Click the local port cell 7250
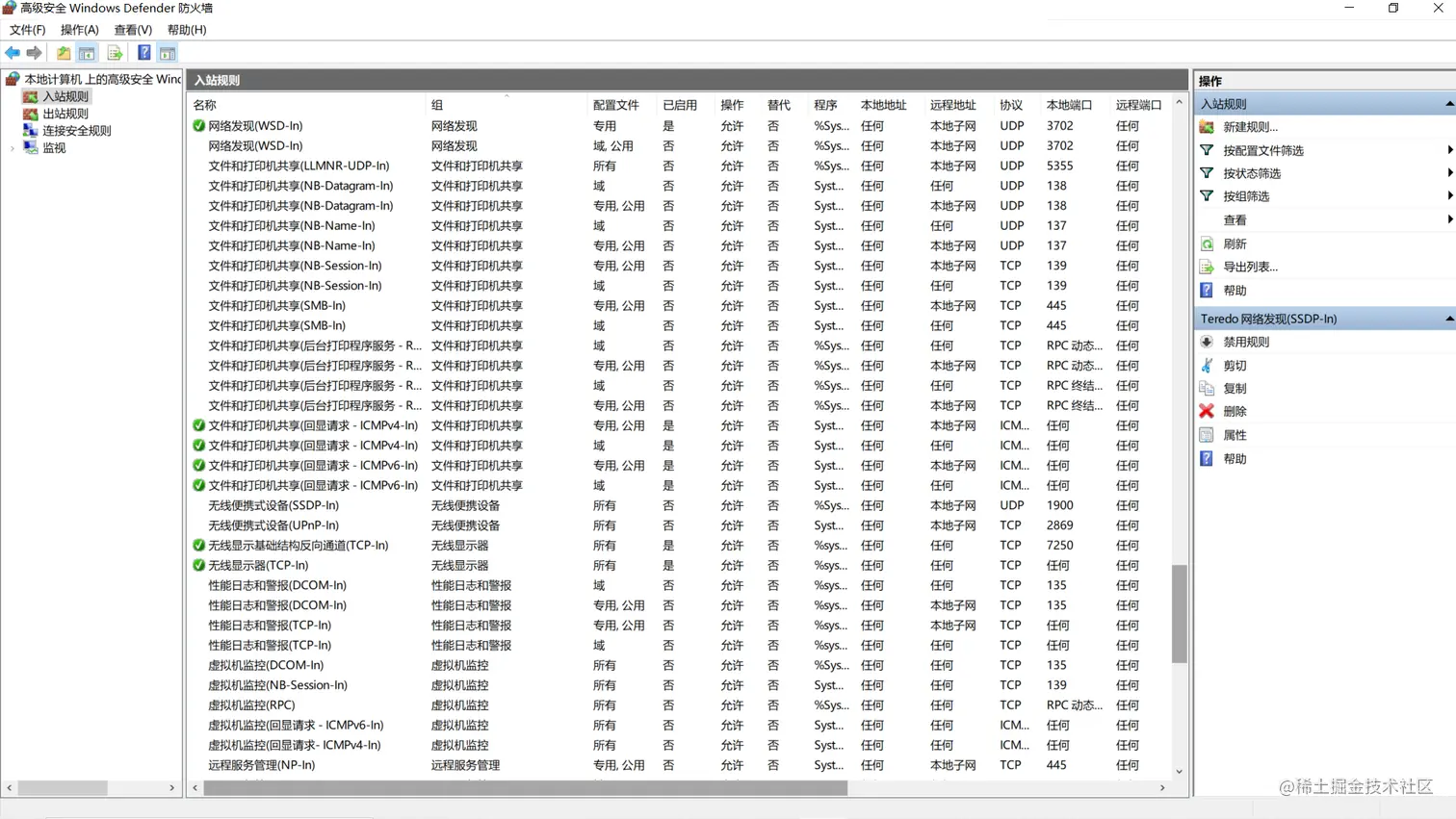Image resolution: width=1456 pixels, height=819 pixels. 1059,546
